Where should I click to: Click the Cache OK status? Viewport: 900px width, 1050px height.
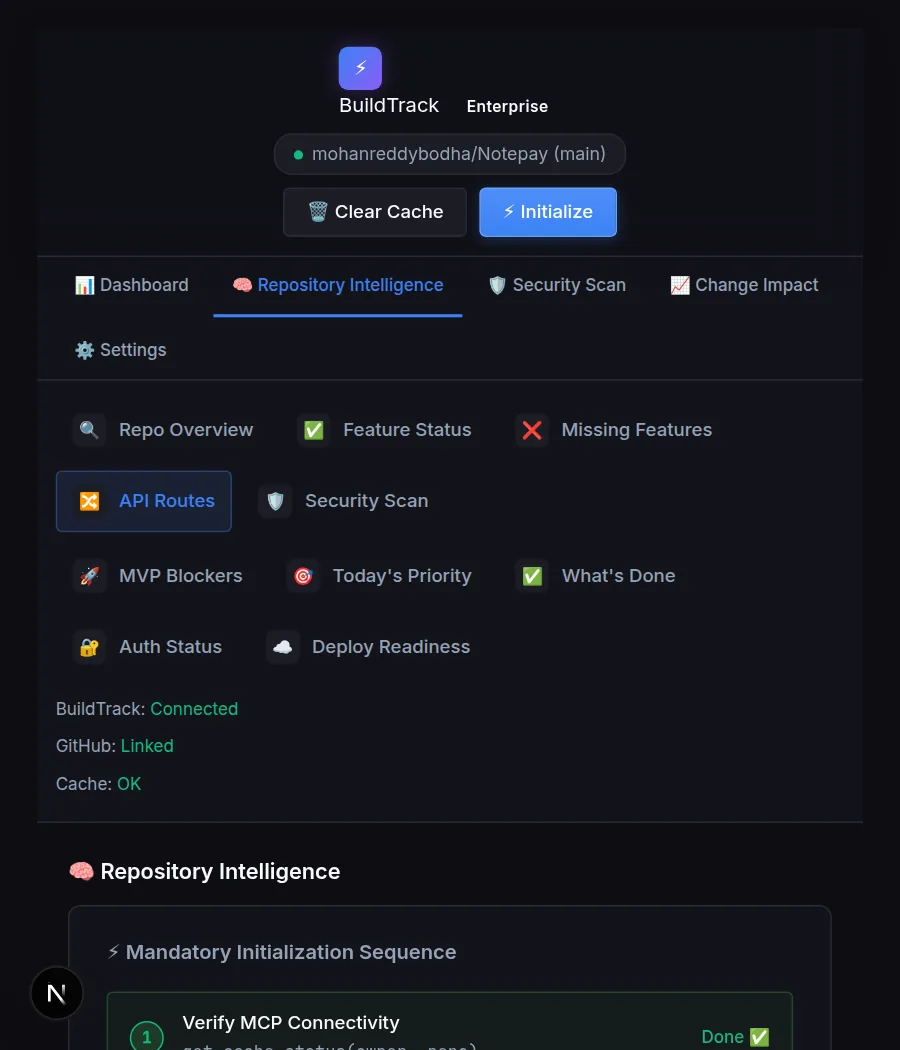coord(98,784)
